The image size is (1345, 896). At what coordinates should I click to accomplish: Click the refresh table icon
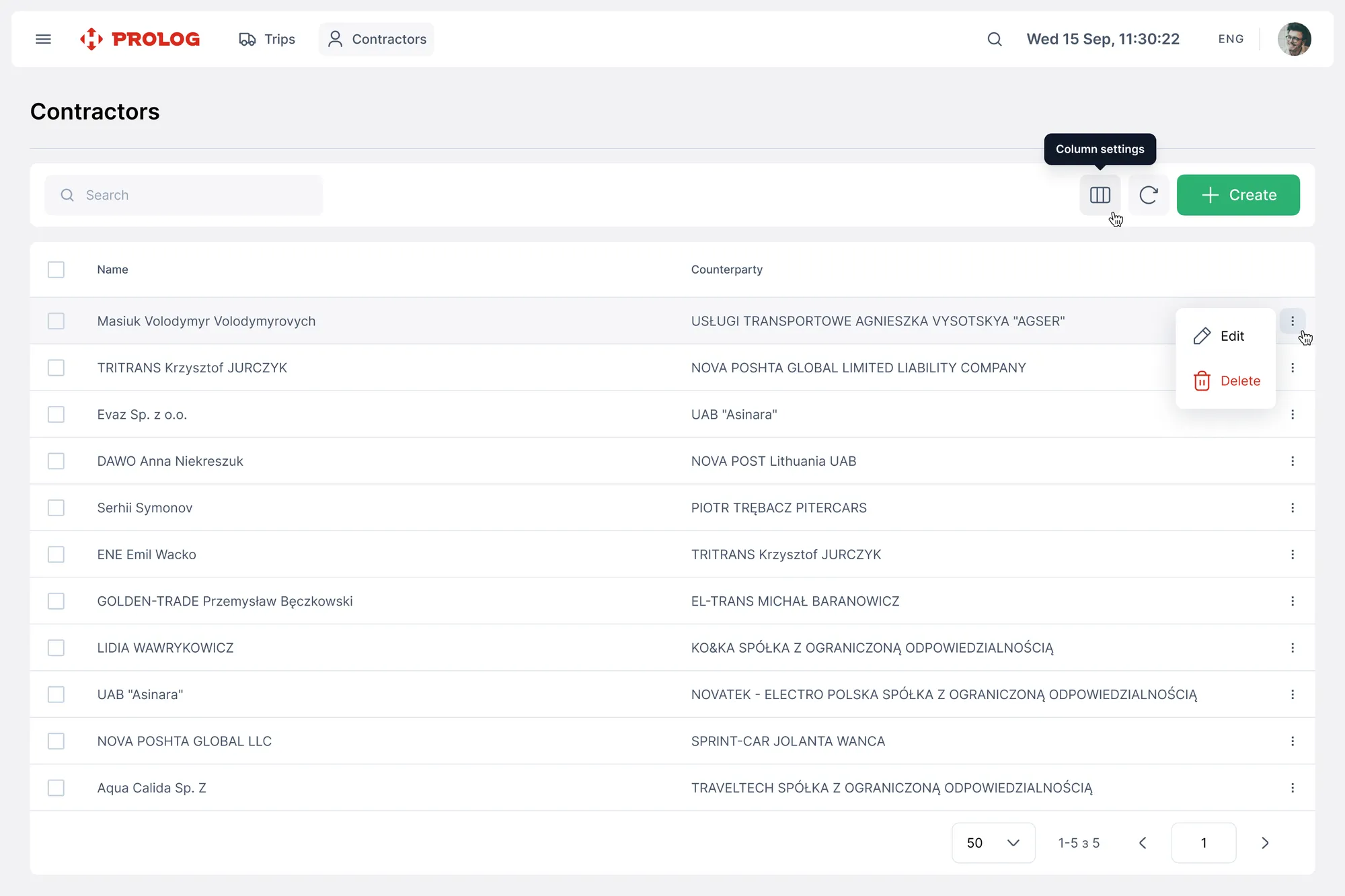pos(1148,195)
